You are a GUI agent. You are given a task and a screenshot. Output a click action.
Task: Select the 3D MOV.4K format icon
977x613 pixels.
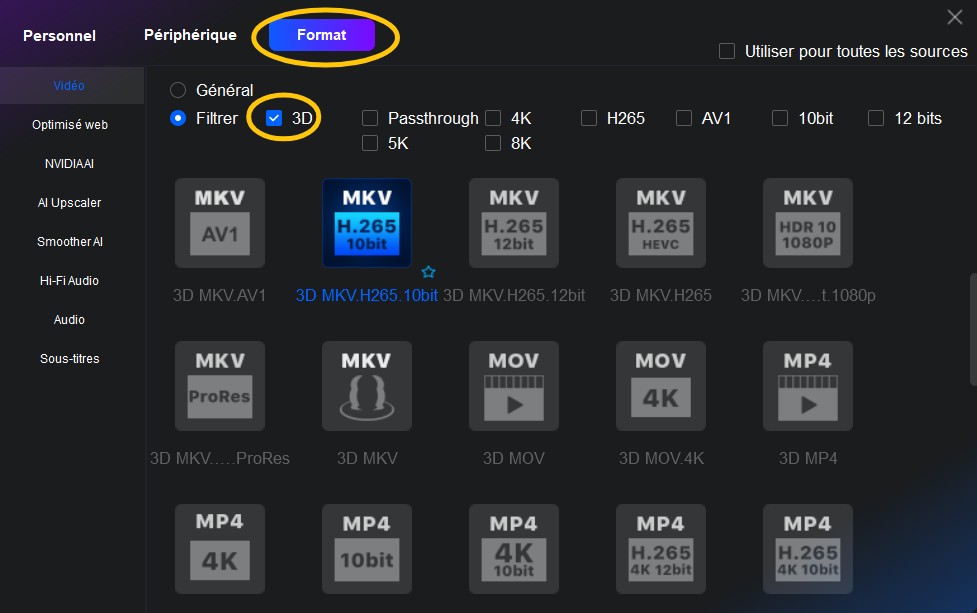click(x=661, y=386)
